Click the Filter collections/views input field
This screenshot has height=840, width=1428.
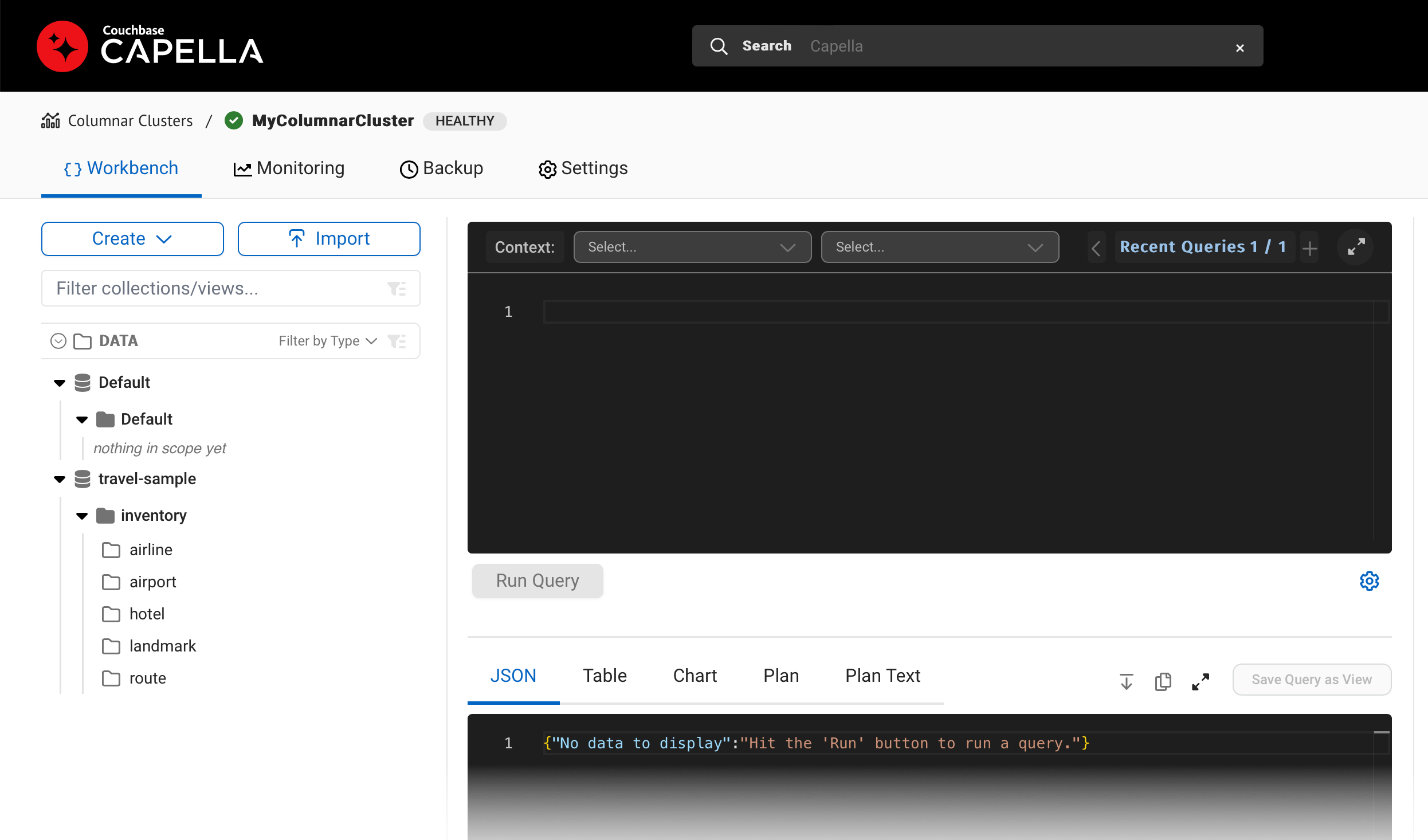[x=210, y=289]
